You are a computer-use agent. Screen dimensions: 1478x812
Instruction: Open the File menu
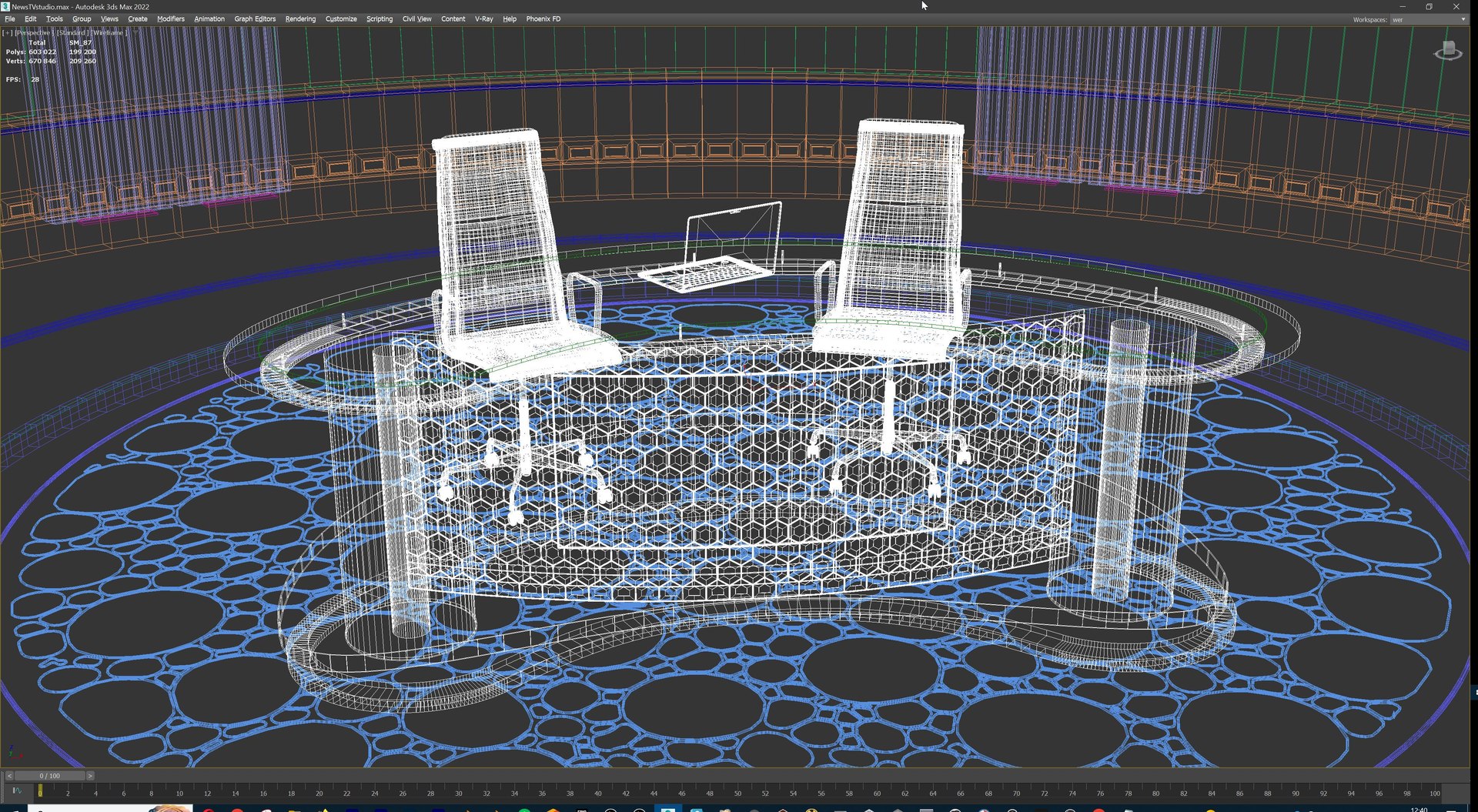pyautogui.click(x=10, y=18)
